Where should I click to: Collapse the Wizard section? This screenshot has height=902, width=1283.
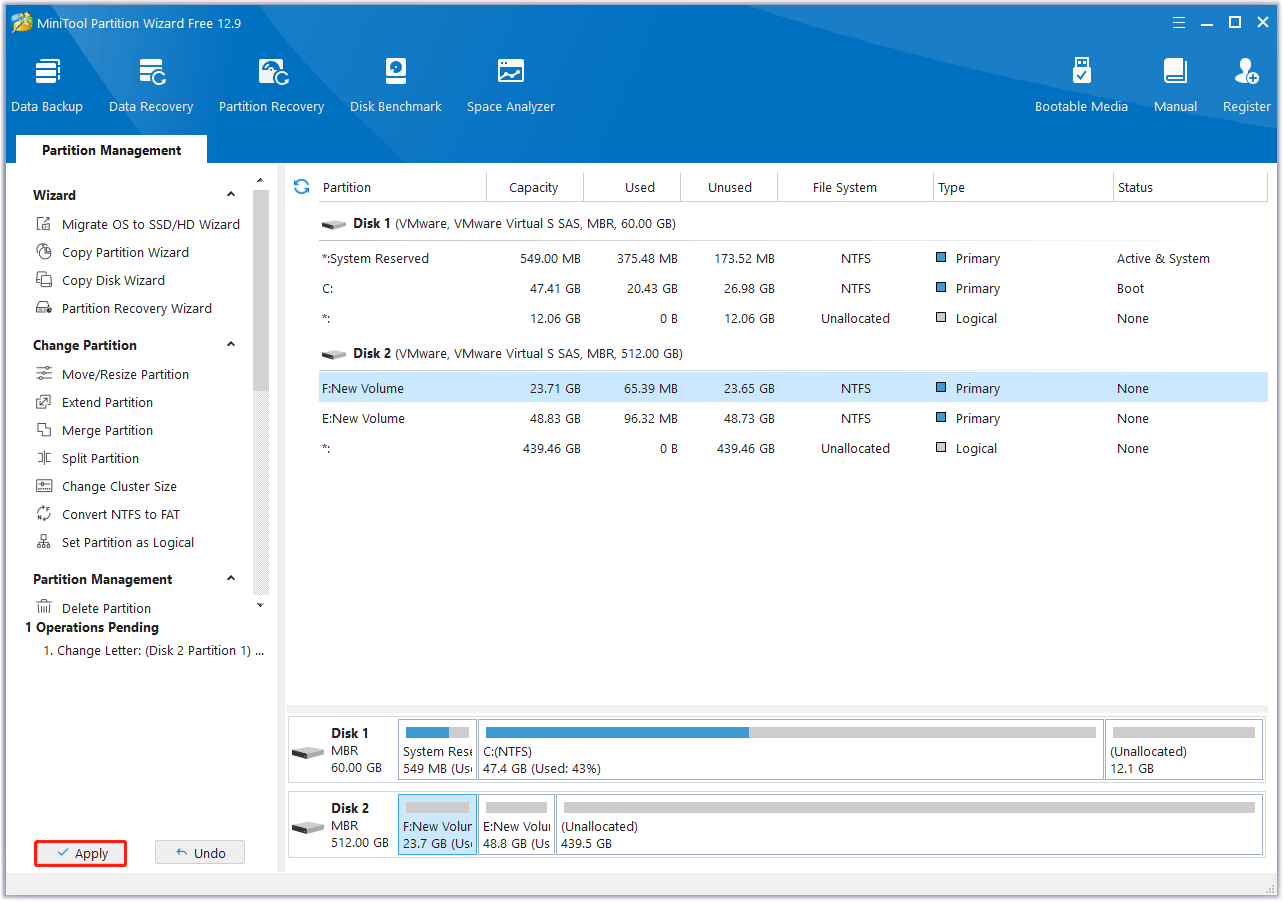(x=231, y=195)
